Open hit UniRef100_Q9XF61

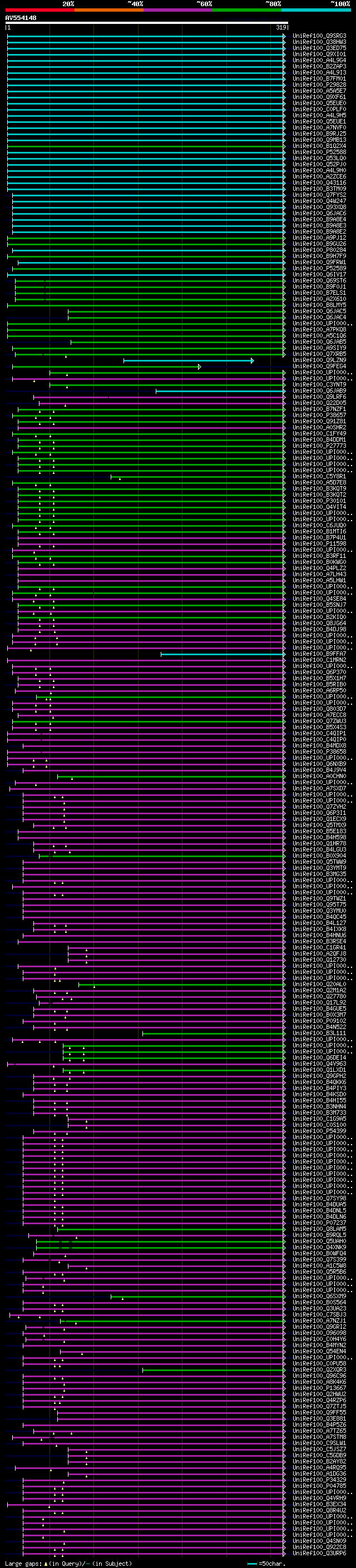pos(319,97)
